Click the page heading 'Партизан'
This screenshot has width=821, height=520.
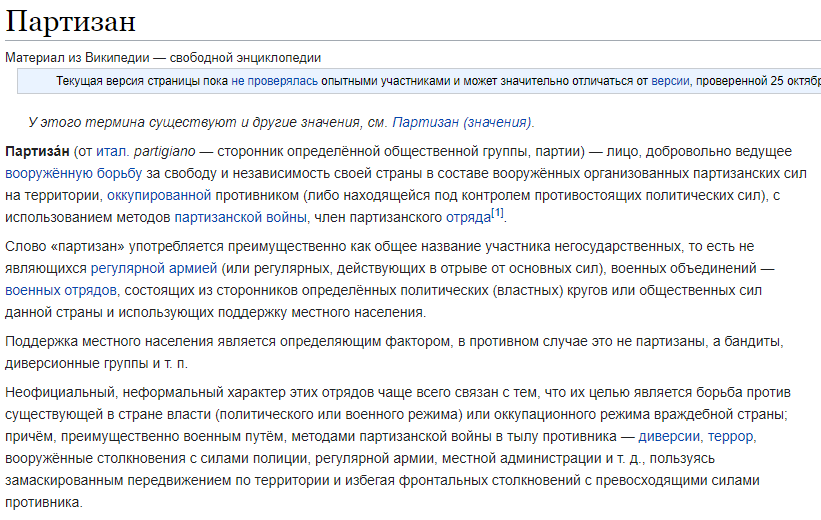[x=71, y=21]
